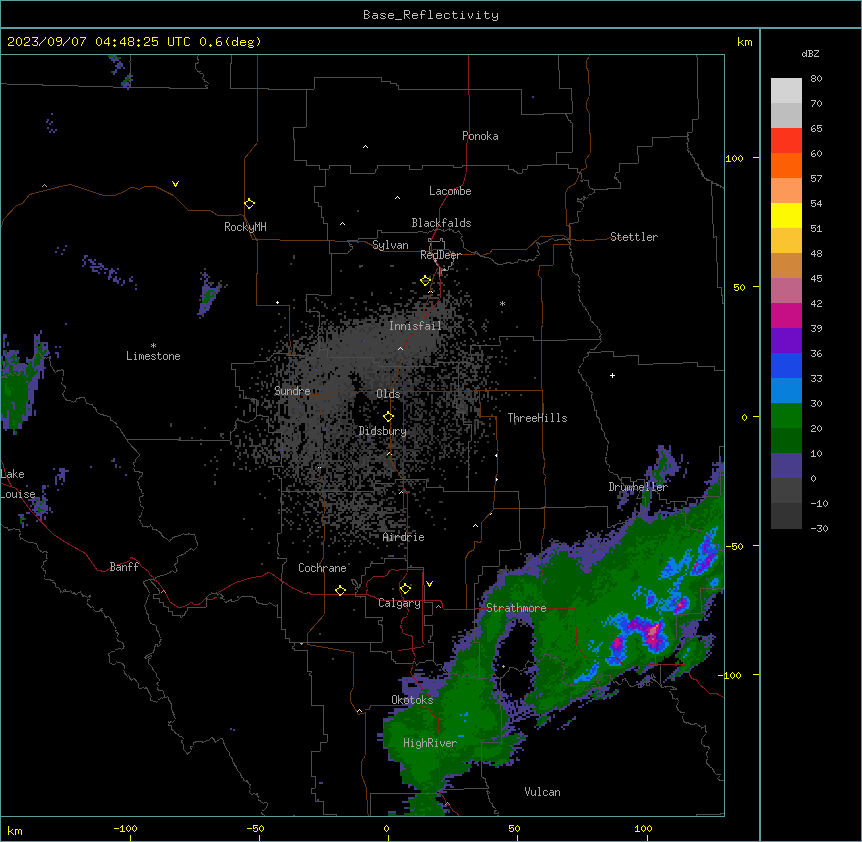Click the HighRiver label
Viewport: 862px width, 842px height.
click(430, 743)
